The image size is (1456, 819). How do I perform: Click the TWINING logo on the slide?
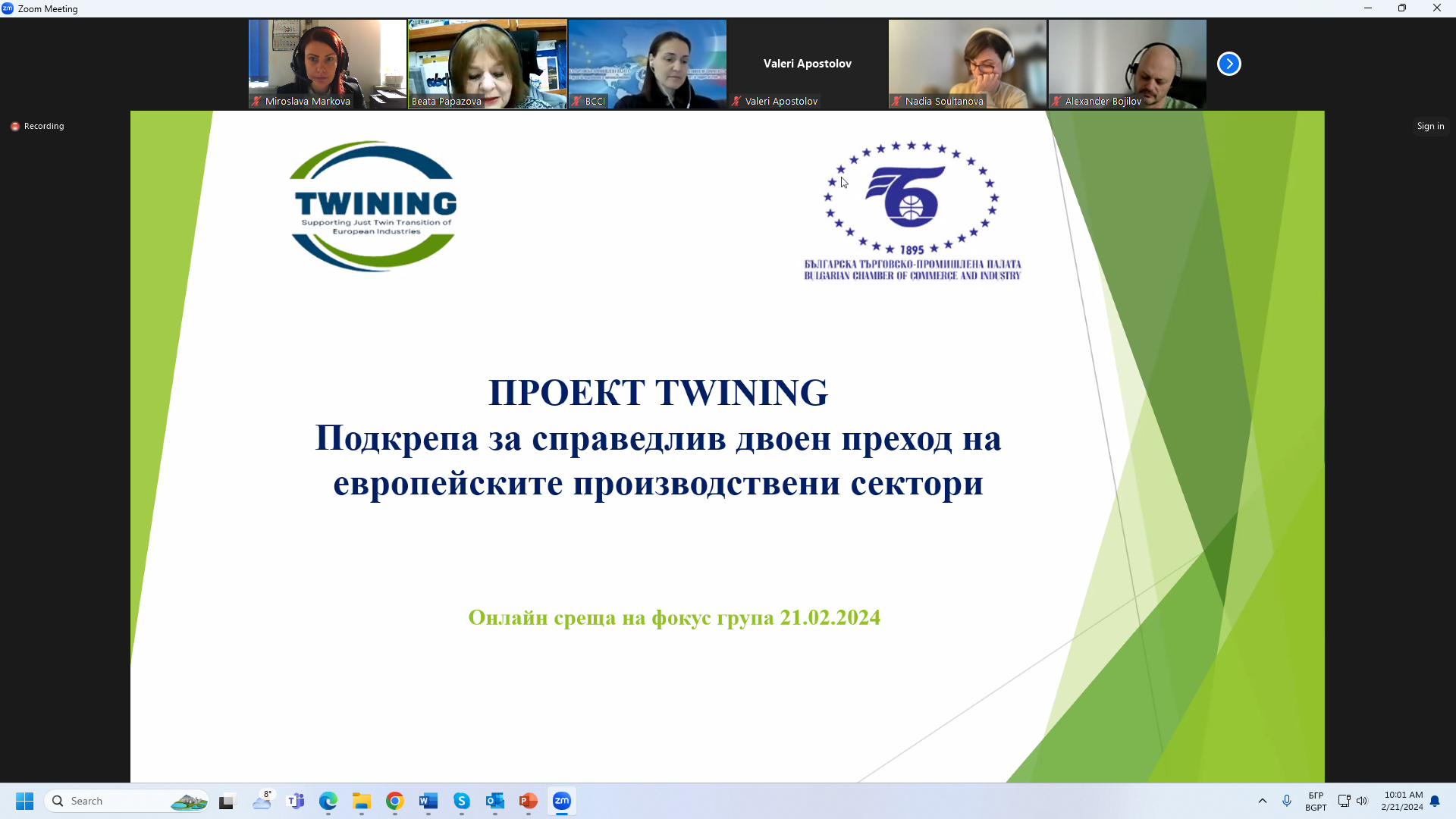(x=373, y=206)
